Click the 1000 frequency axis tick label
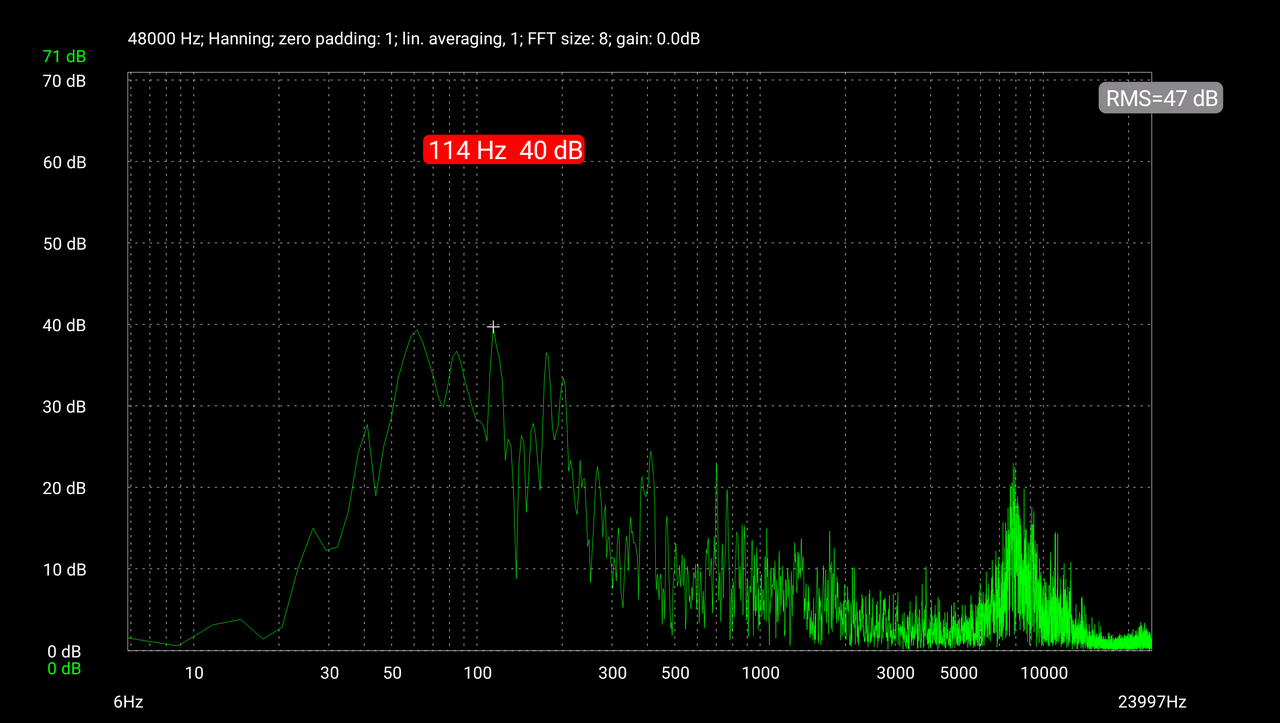 760,673
